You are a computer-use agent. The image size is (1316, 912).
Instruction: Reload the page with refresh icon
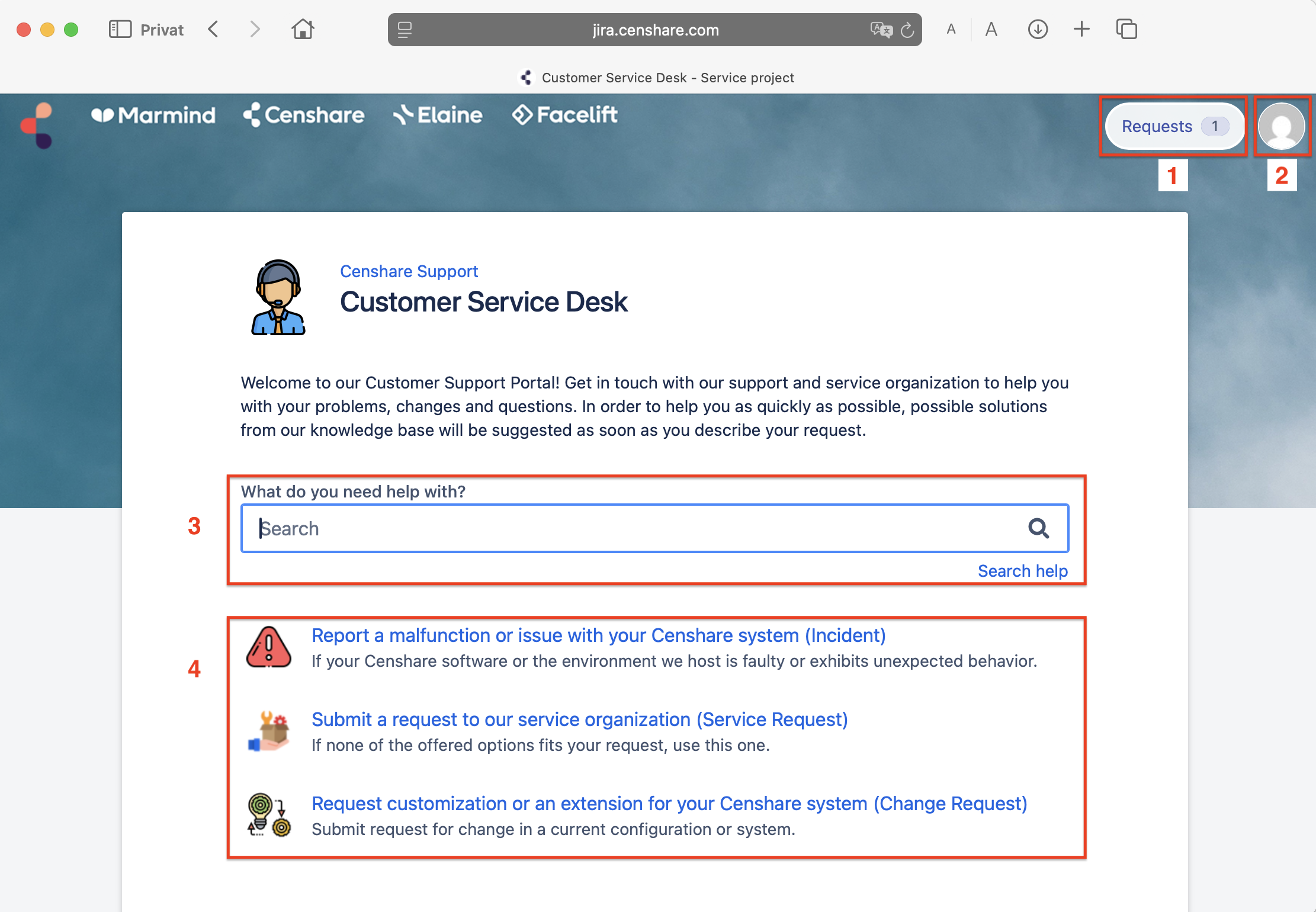click(x=907, y=30)
